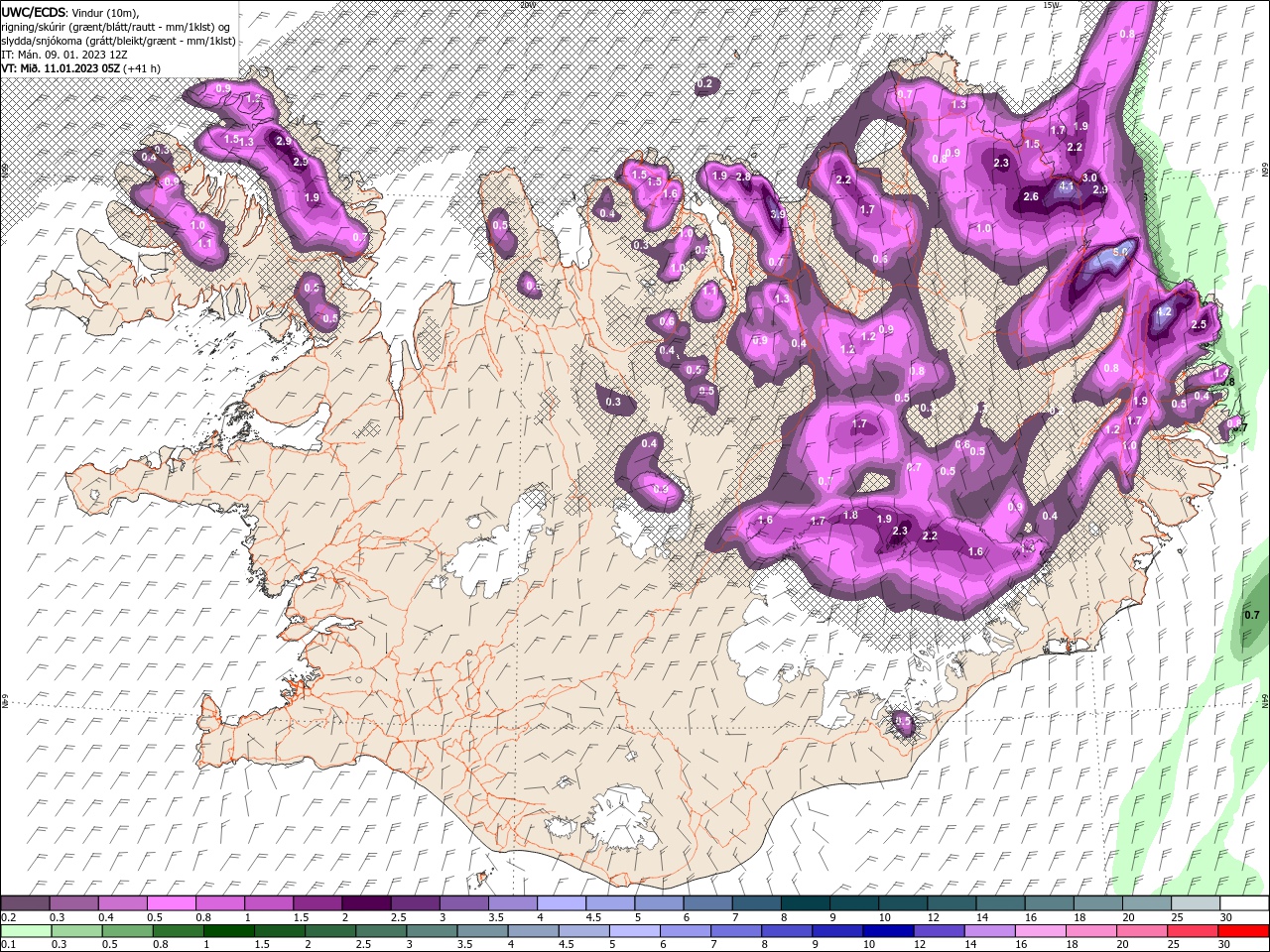Click the 4.2 snowfall value in the east
1270x952 pixels.
pyautogui.click(x=1165, y=311)
